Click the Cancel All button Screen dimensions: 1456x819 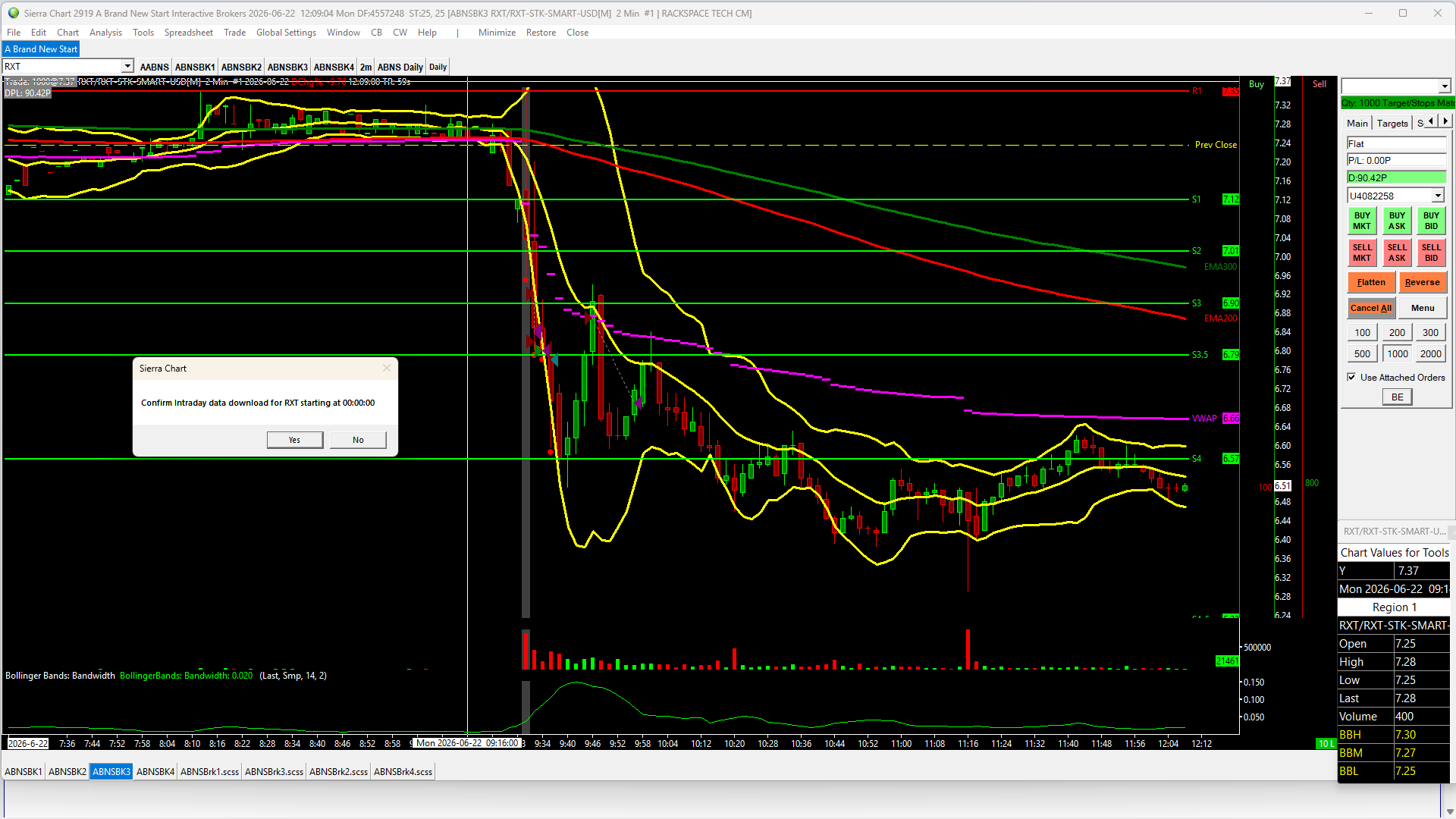(x=1371, y=308)
